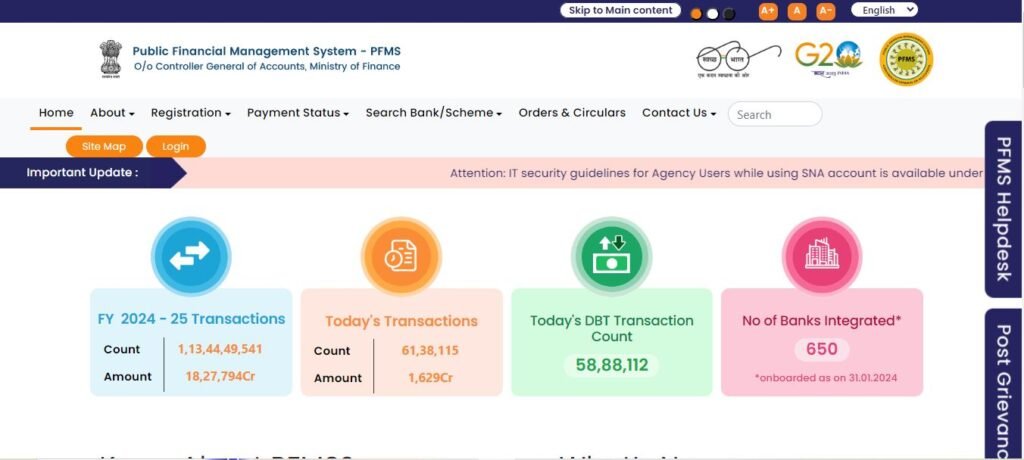This screenshot has width=1024, height=460.
Task: Click the FY 2024 - 25 Transactions heading
Action: [191, 319]
